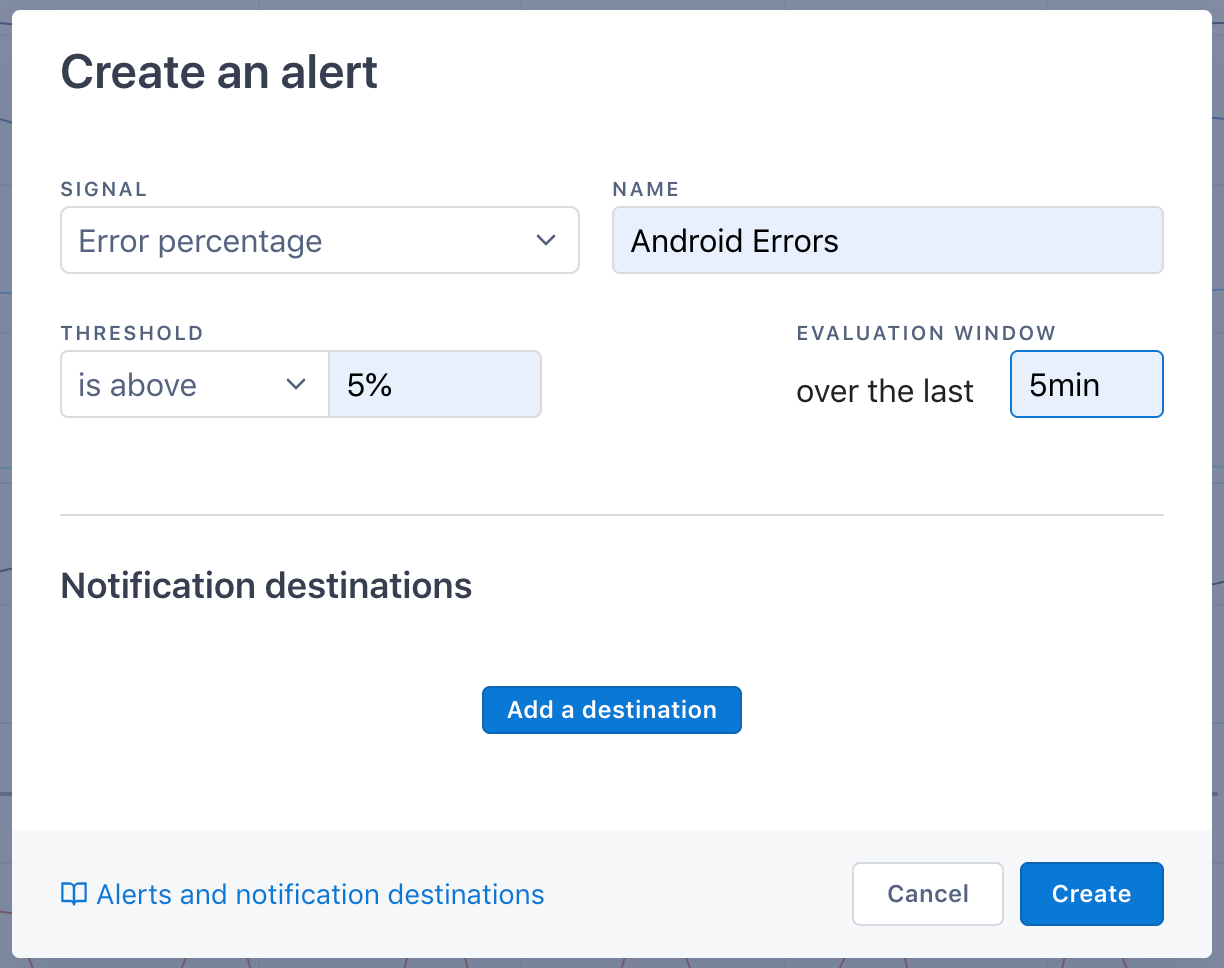
Task: Open the Error percentage signal dropdown
Action: 319,240
